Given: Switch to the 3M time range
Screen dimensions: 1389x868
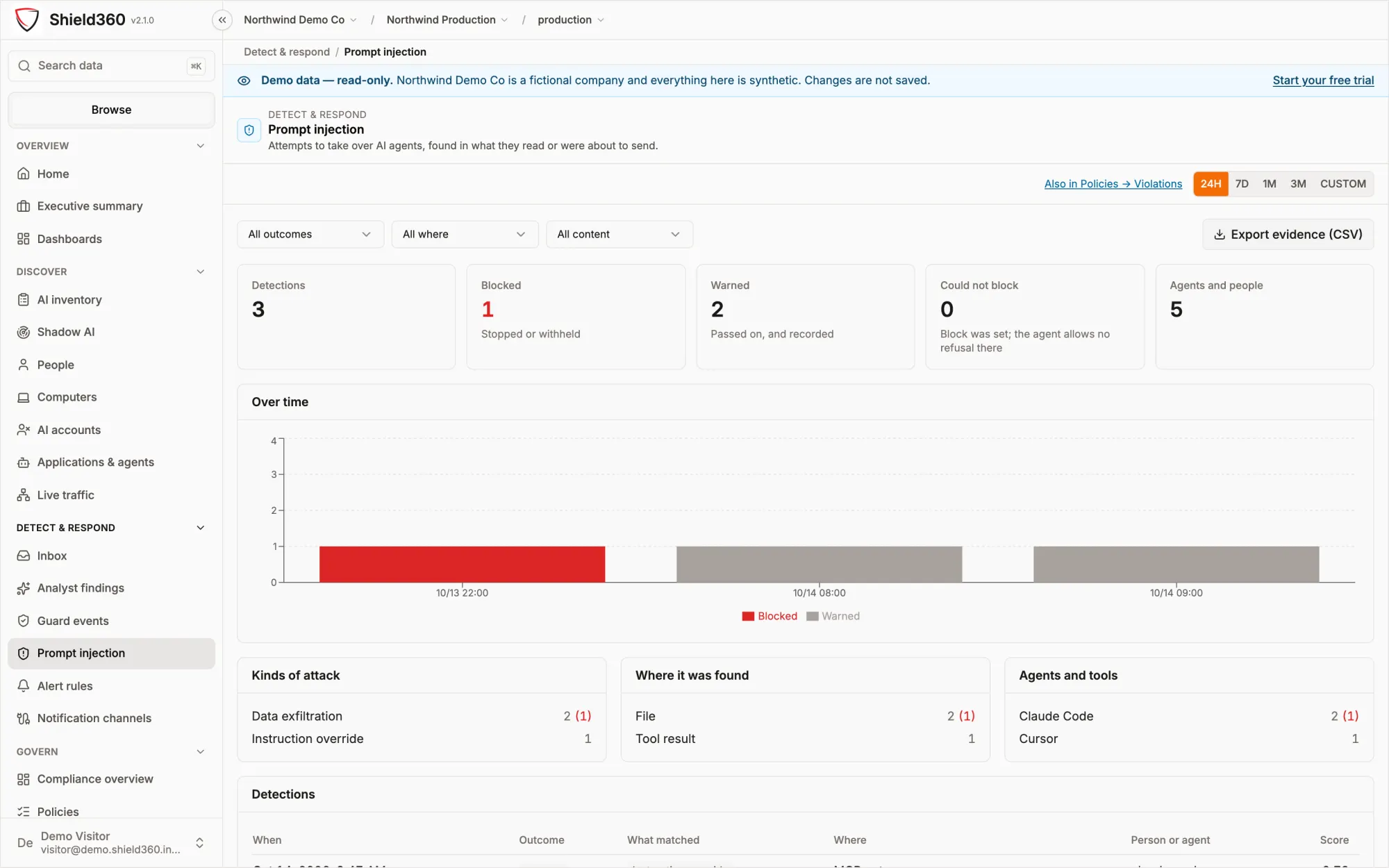Looking at the screenshot, I should click(x=1298, y=184).
